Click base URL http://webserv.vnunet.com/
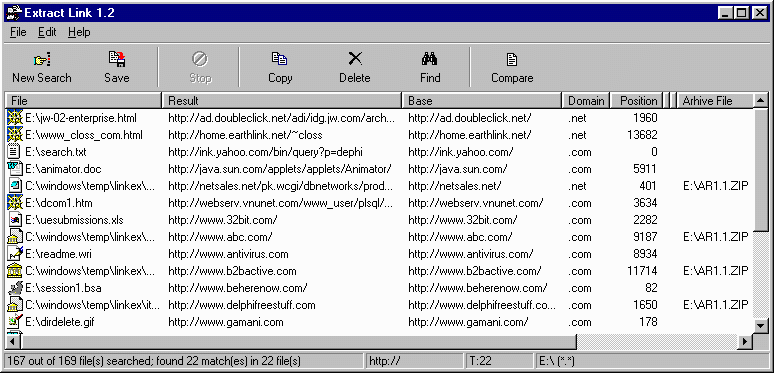774x373 pixels. point(476,203)
